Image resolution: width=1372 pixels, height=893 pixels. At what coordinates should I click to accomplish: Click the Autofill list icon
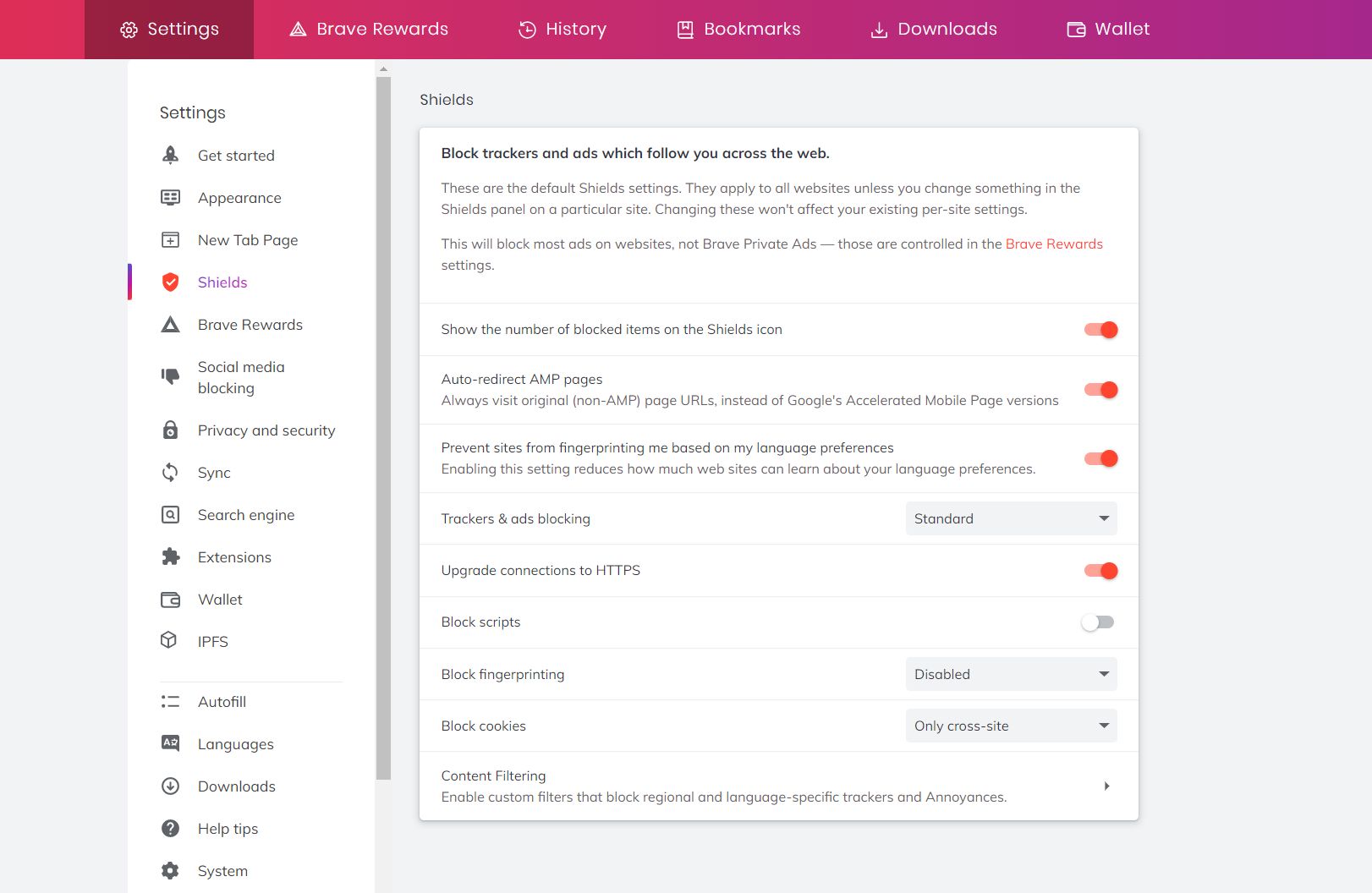click(x=170, y=701)
